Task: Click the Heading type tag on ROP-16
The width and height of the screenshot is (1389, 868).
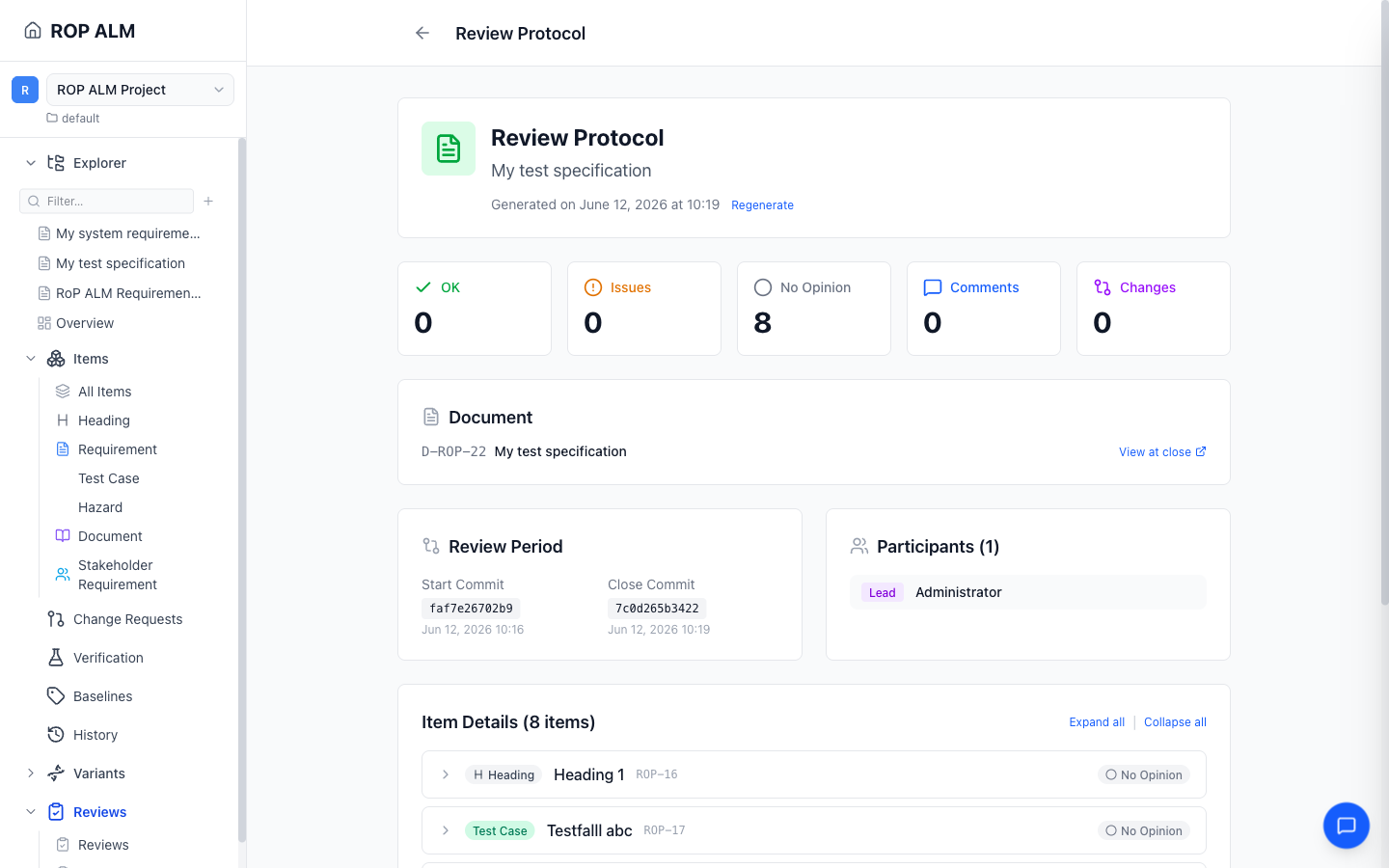Action: pos(504,774)
